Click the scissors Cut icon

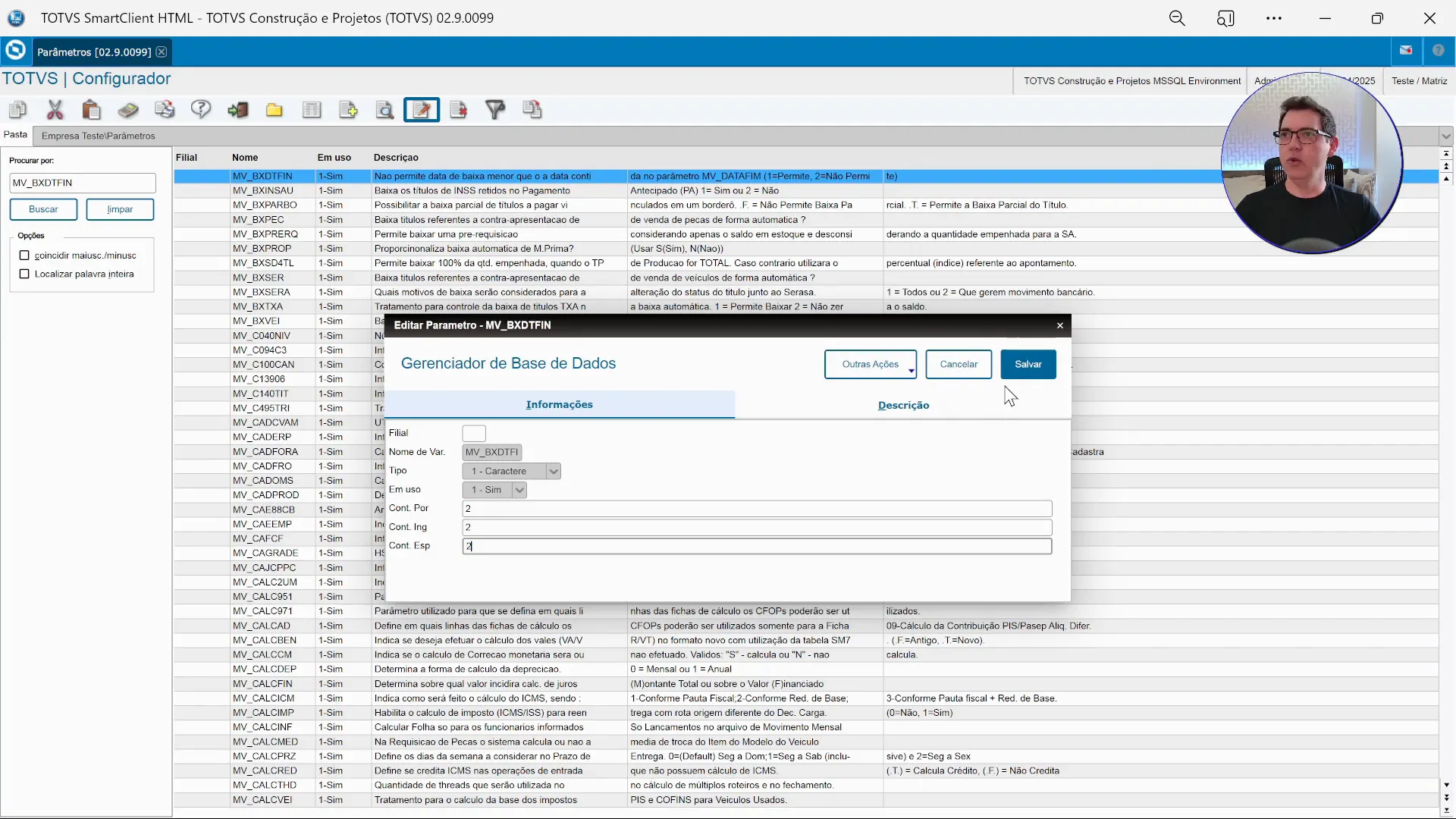pos(55,110)
